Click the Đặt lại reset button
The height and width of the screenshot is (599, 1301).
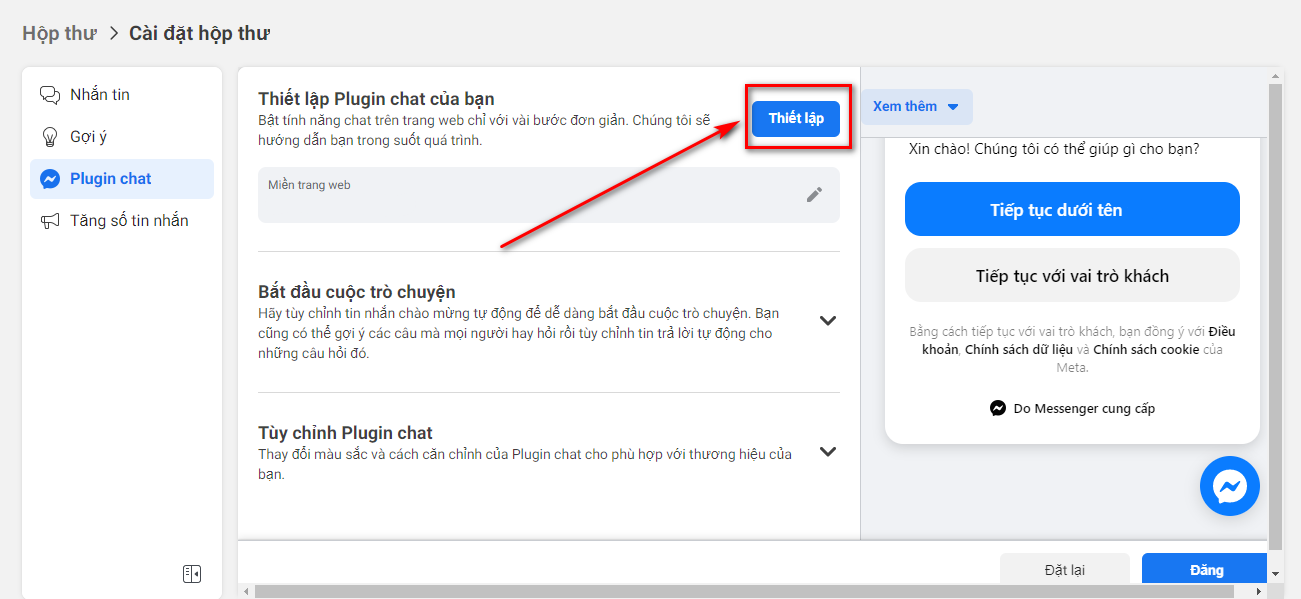point(1064,570)
